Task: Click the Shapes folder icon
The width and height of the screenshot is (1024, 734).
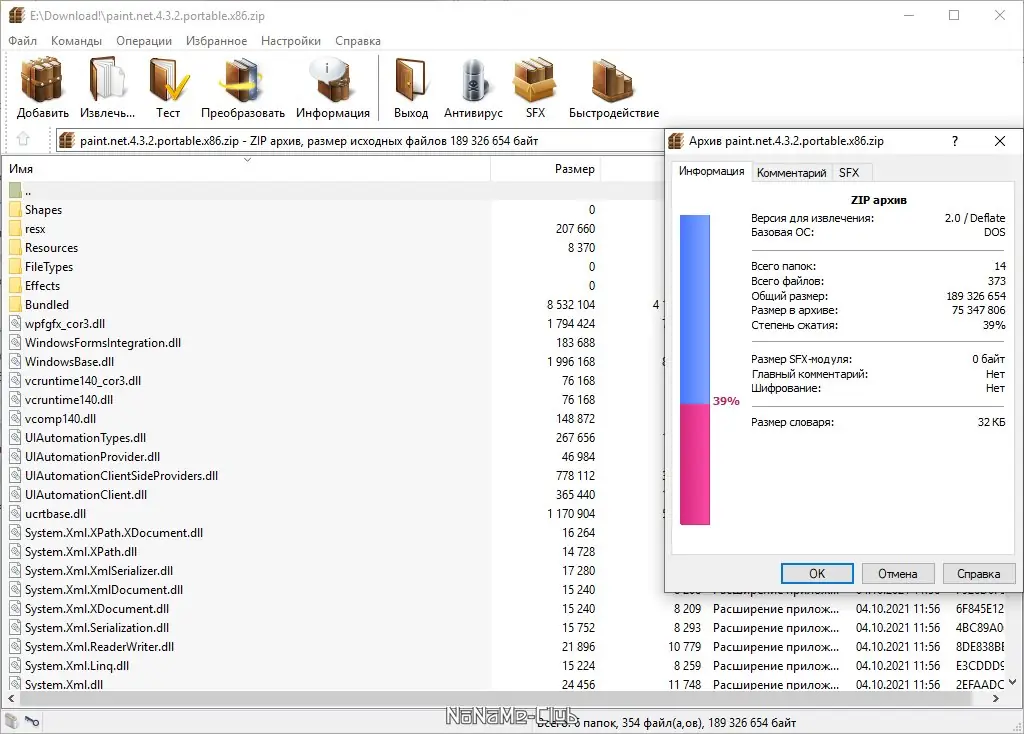Action: tap(16, 210)
